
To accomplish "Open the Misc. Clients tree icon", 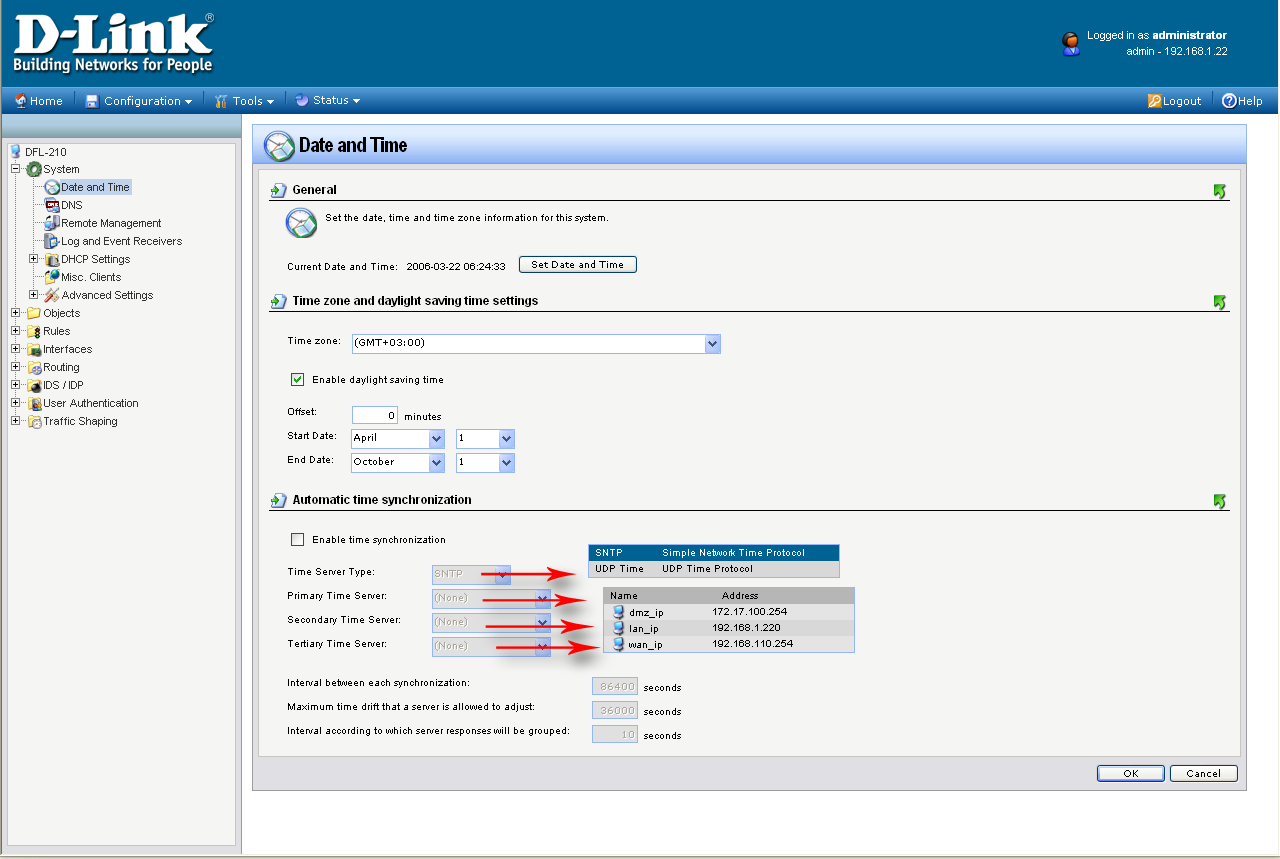I will point(52,277).
